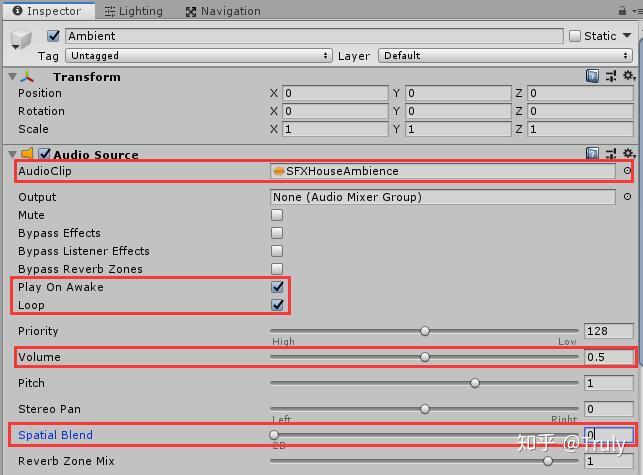
Task: Click the Volume value field 0.5
Action: click(609, 357)
